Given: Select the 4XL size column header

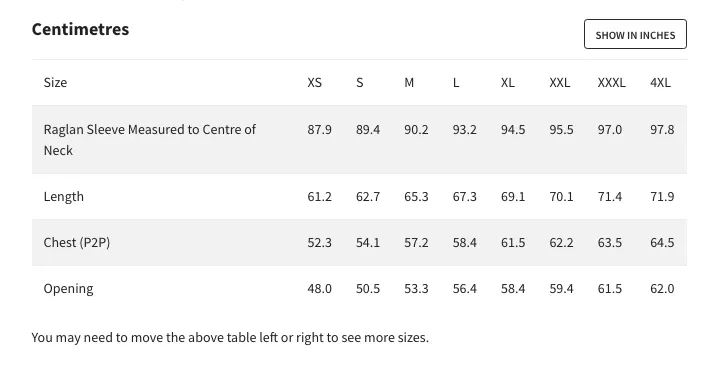Looking at the screenshot, I should pos(660,83).
